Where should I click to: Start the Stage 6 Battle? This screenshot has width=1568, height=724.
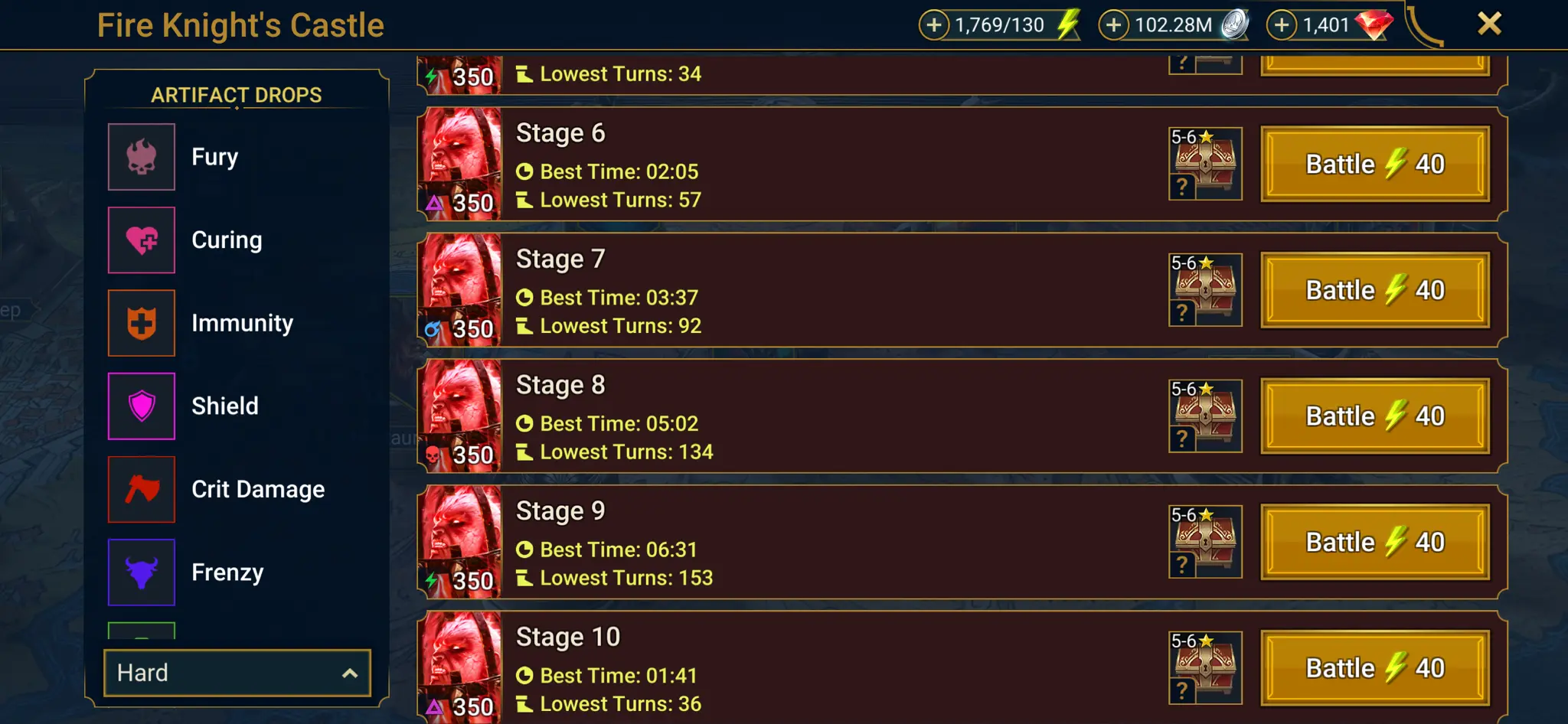click(1375, 164)
